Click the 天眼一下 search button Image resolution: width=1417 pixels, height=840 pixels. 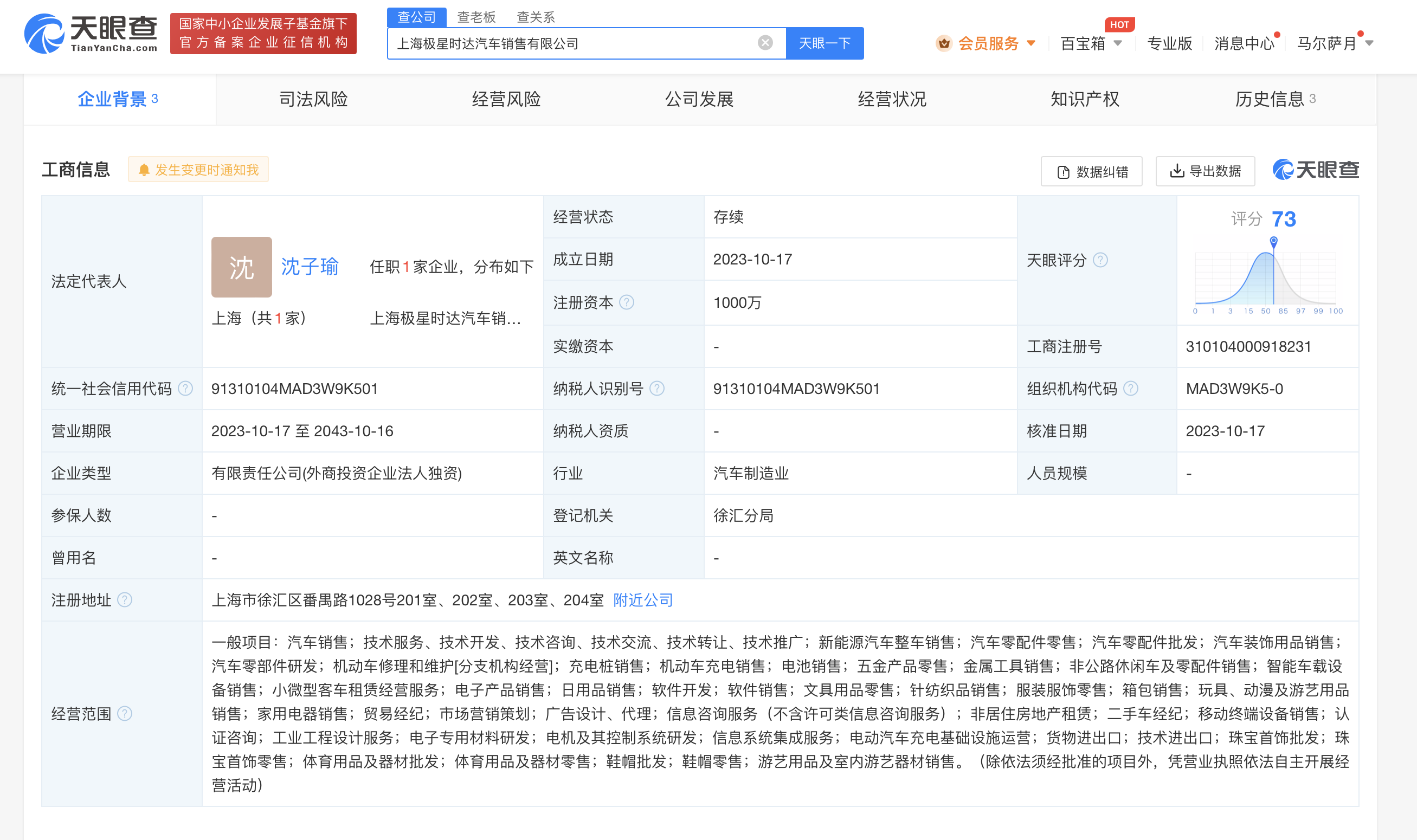coord(825,43)
